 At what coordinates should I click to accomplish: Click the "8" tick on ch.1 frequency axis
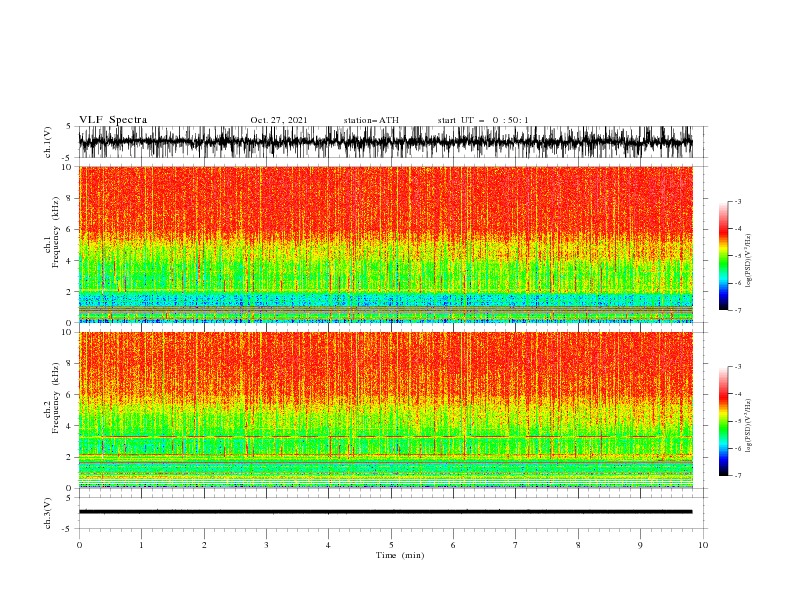click(70, 198)
